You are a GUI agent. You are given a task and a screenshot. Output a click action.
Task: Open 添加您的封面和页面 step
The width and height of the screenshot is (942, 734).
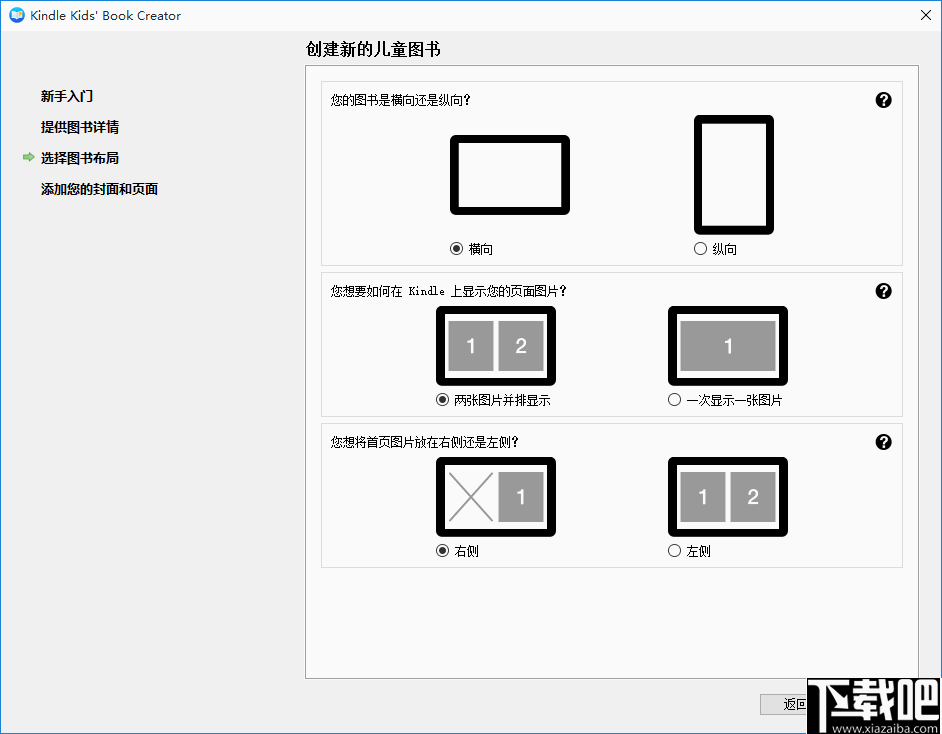tap(100, 188)
